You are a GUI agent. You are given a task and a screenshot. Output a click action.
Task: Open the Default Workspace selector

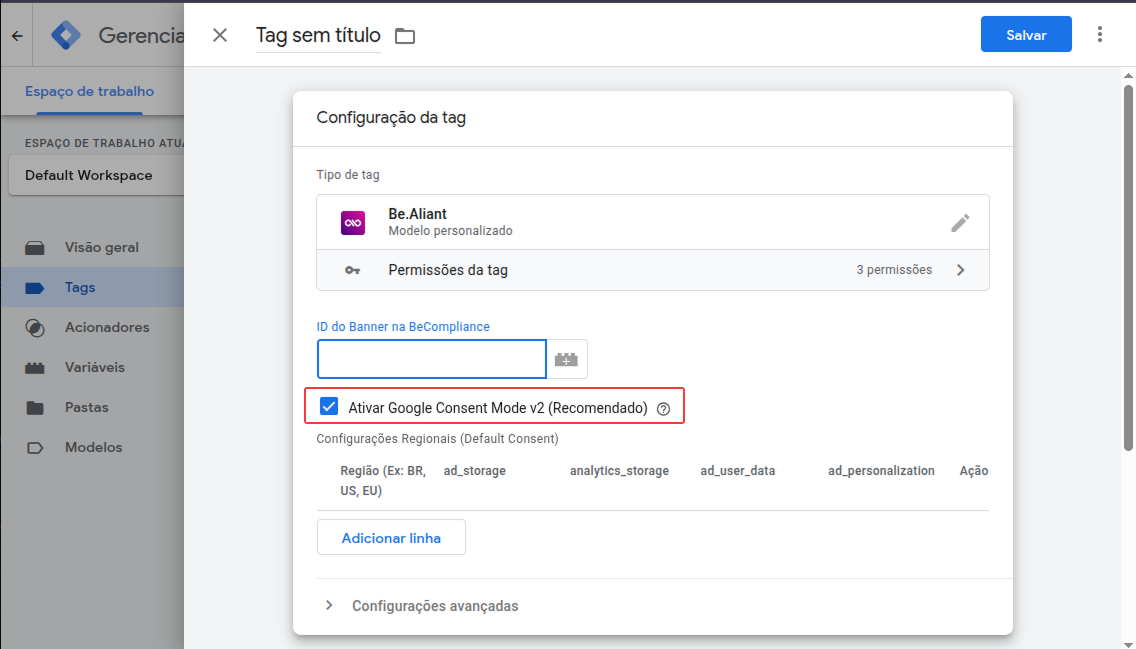92,175
